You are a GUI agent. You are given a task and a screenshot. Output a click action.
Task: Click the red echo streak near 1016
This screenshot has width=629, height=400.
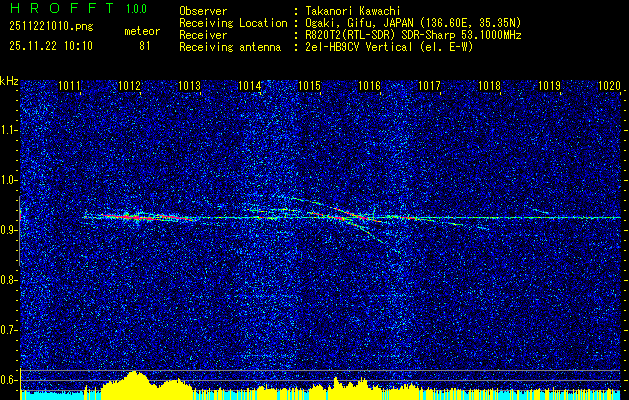[357, 215]
